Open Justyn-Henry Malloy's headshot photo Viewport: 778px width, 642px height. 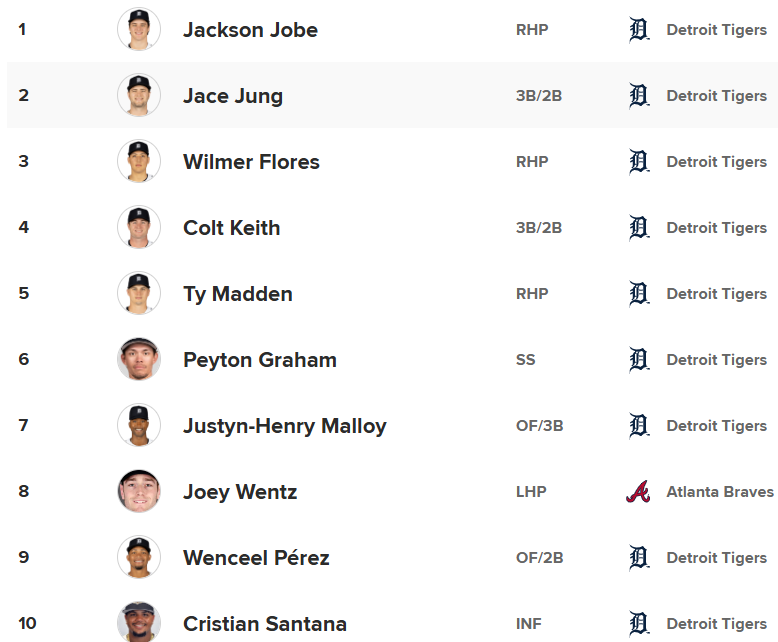(138, 426)
